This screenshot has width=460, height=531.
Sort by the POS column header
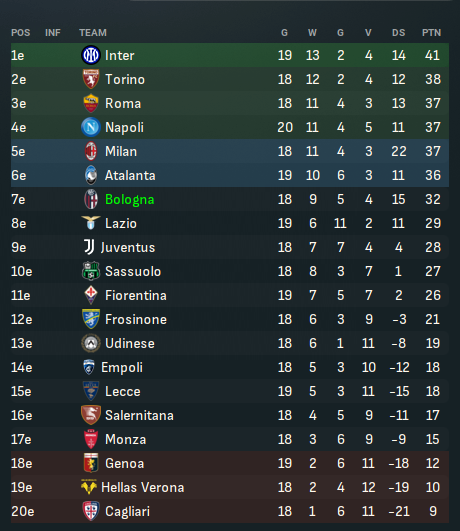point(21,33)
